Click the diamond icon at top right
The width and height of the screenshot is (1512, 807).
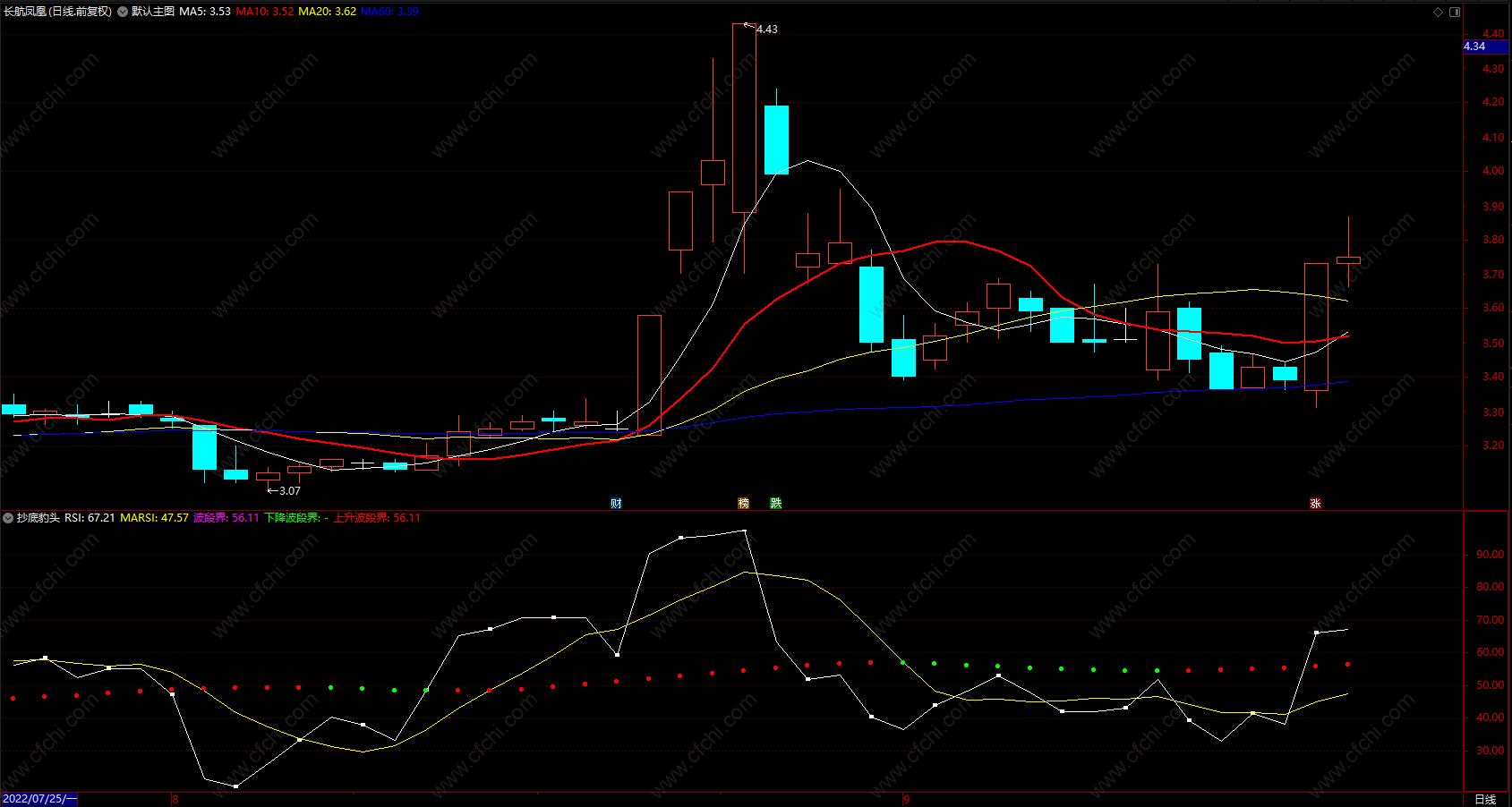click(1439, 12)
